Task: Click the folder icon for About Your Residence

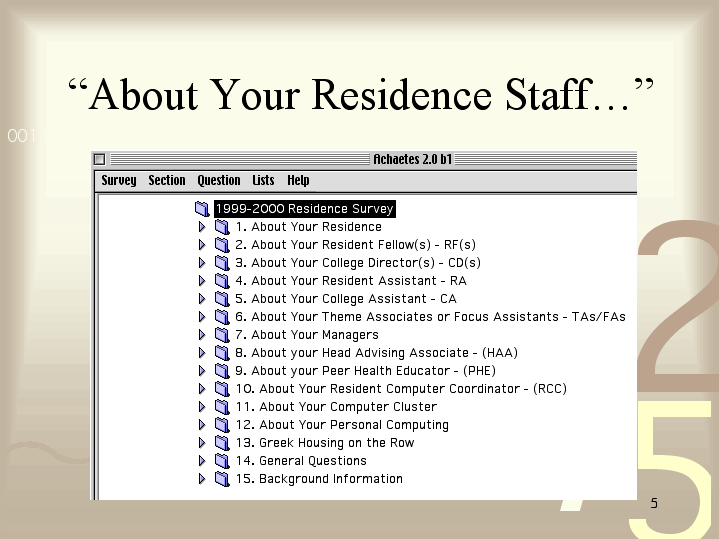Action: coord(222,227)
